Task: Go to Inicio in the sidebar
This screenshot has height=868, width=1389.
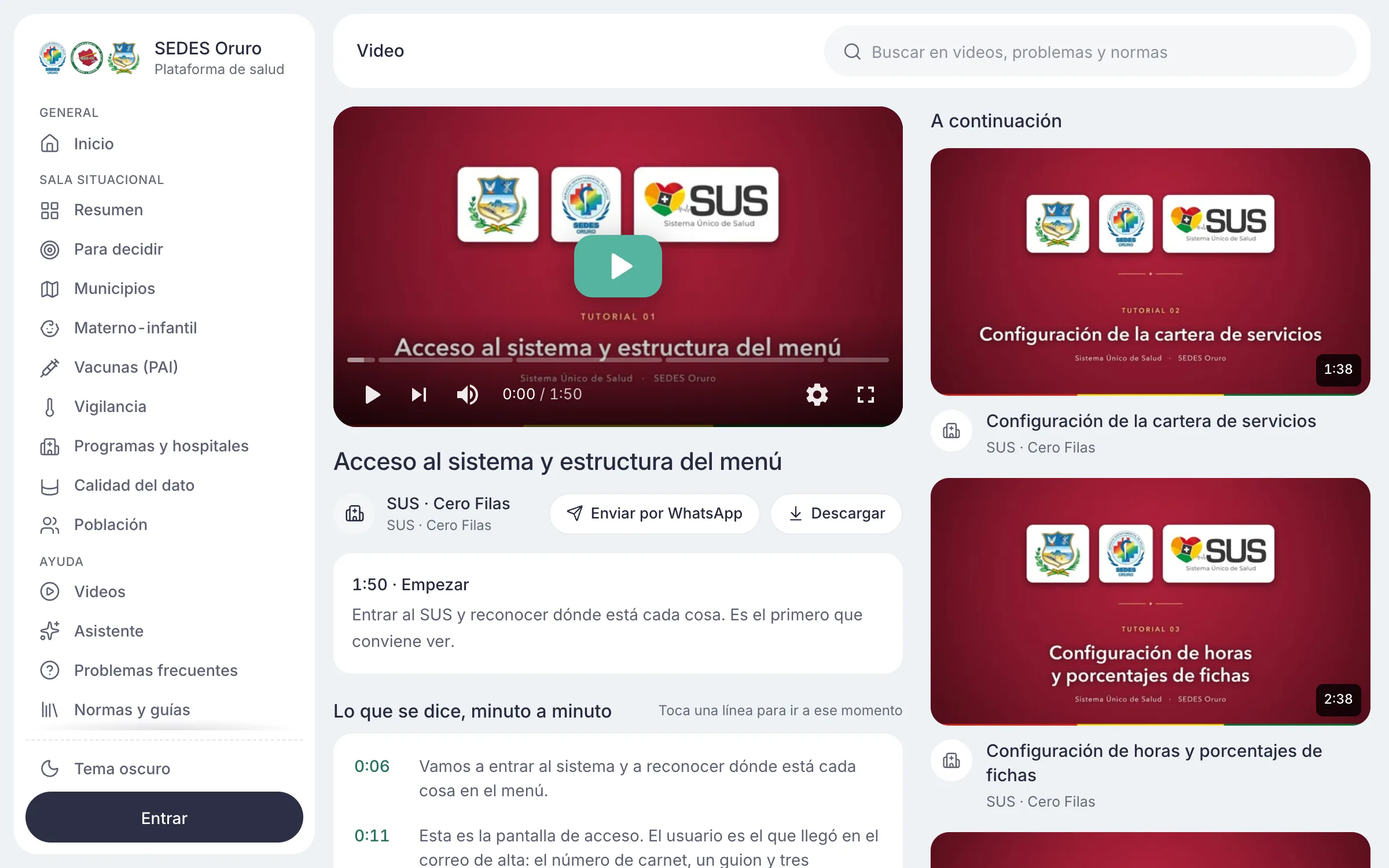Action: (x=164, y=144)
